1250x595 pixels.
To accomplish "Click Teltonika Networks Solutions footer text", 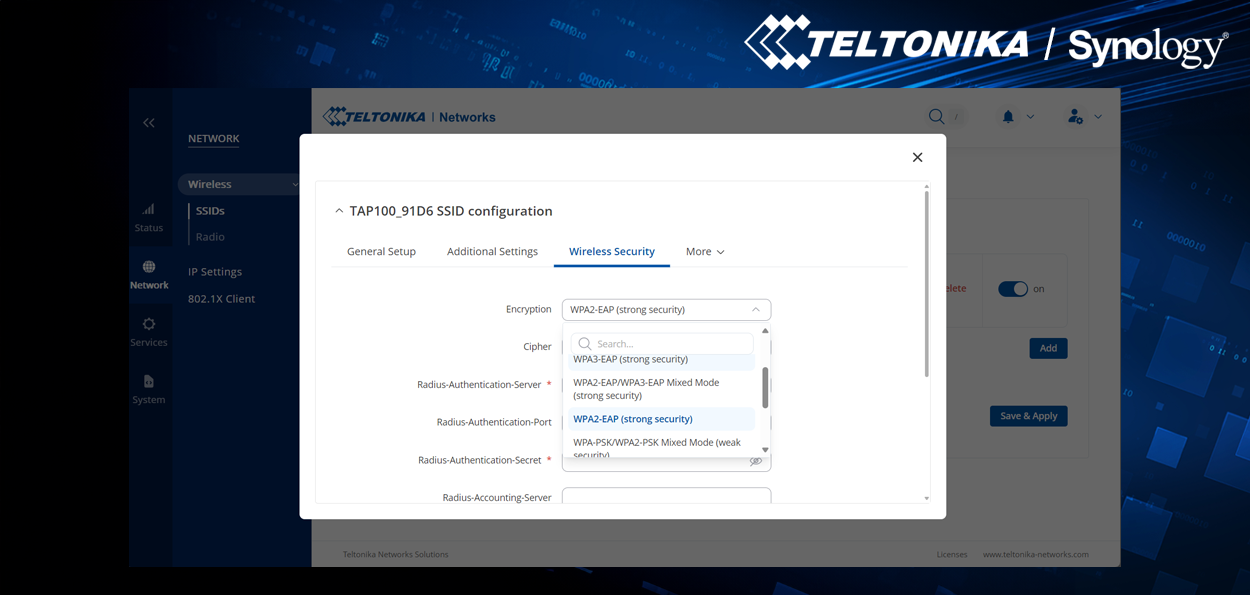I will click(x=395, y=554).
